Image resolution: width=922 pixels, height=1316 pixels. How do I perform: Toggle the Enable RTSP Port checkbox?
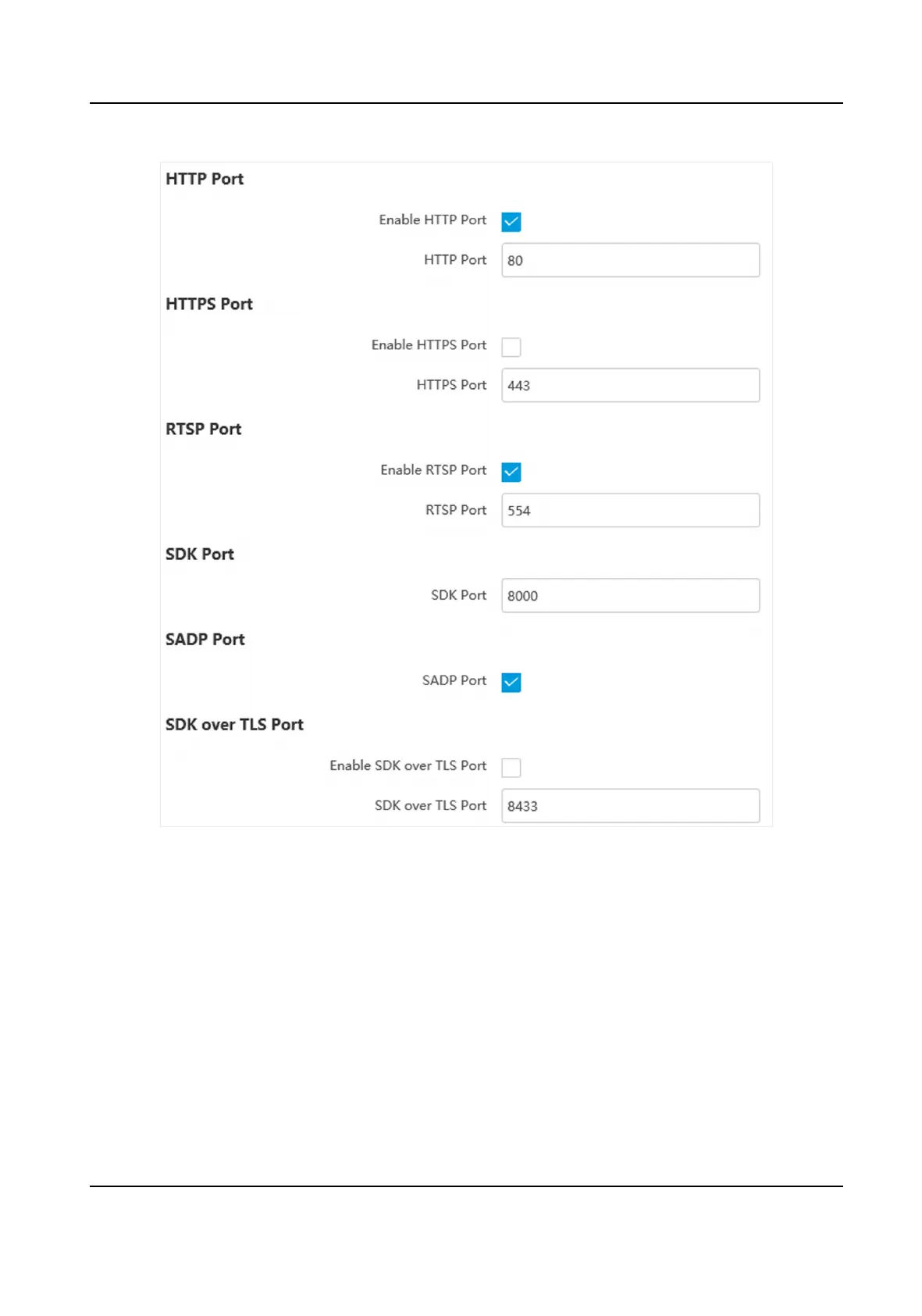(511, 472)
